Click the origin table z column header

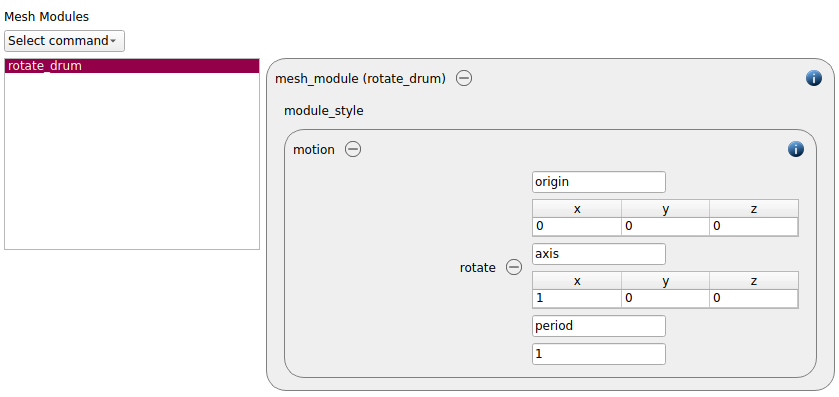[754, 209]
